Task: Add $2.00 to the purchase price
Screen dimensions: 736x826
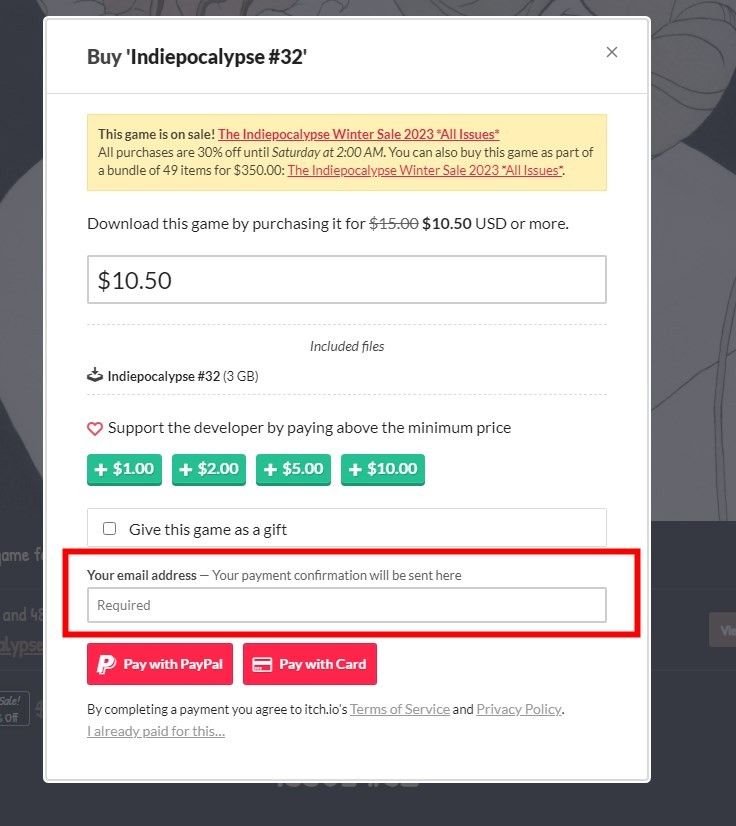Action: pos(209,469)
